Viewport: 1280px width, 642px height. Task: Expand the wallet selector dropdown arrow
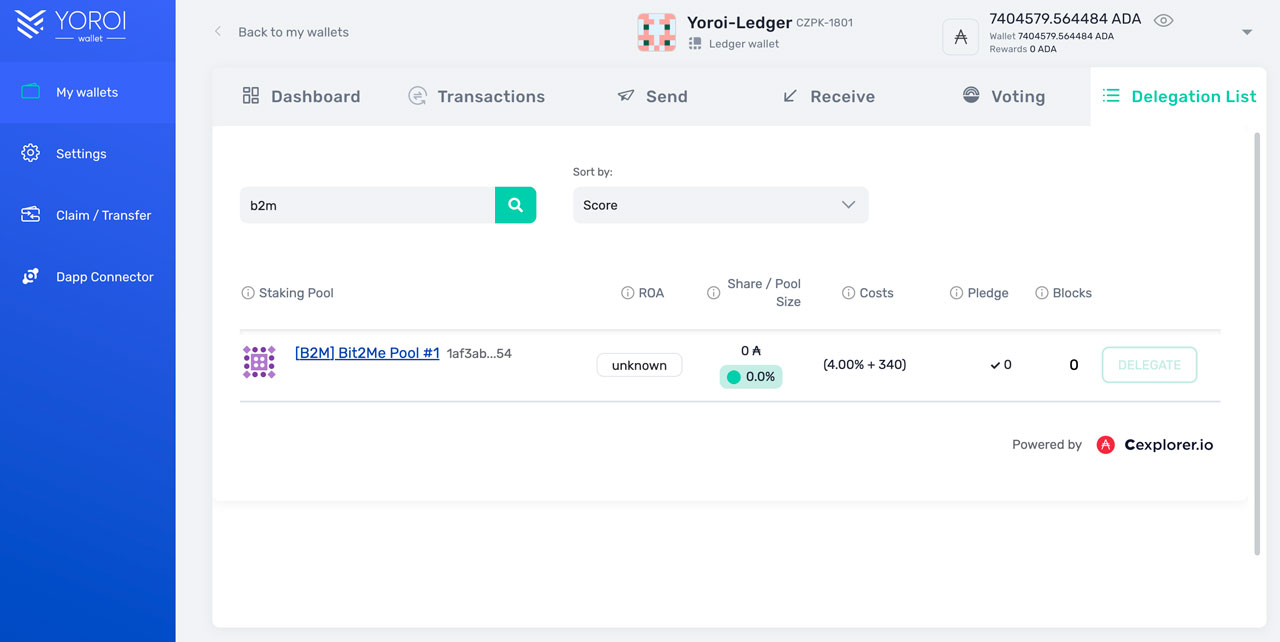tap(1247, 33)
